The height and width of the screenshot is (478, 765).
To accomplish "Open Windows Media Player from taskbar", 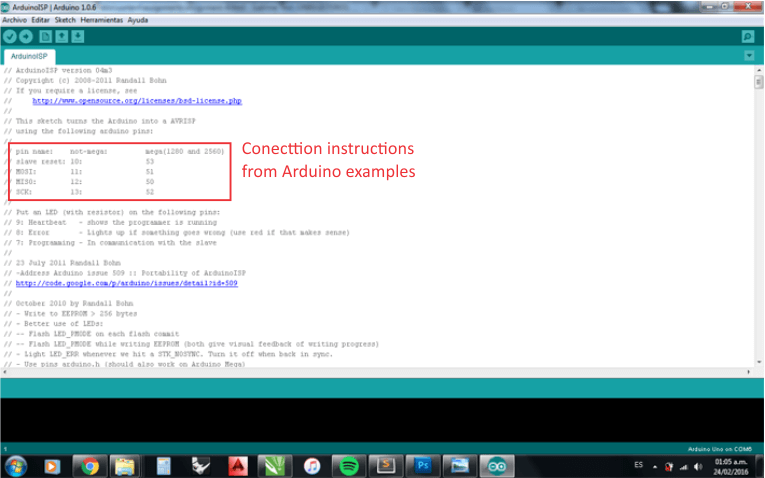I will pos(52,467).
